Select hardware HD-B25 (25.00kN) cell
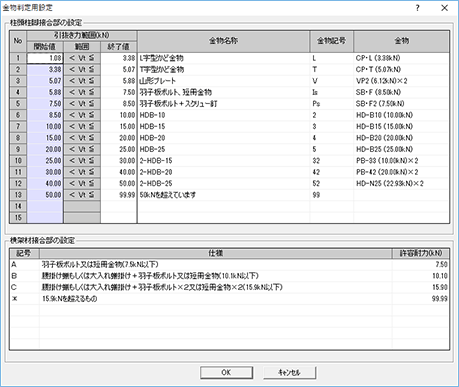Image resolution: width=459 pixels, height=387 pixels. (401, 149)
